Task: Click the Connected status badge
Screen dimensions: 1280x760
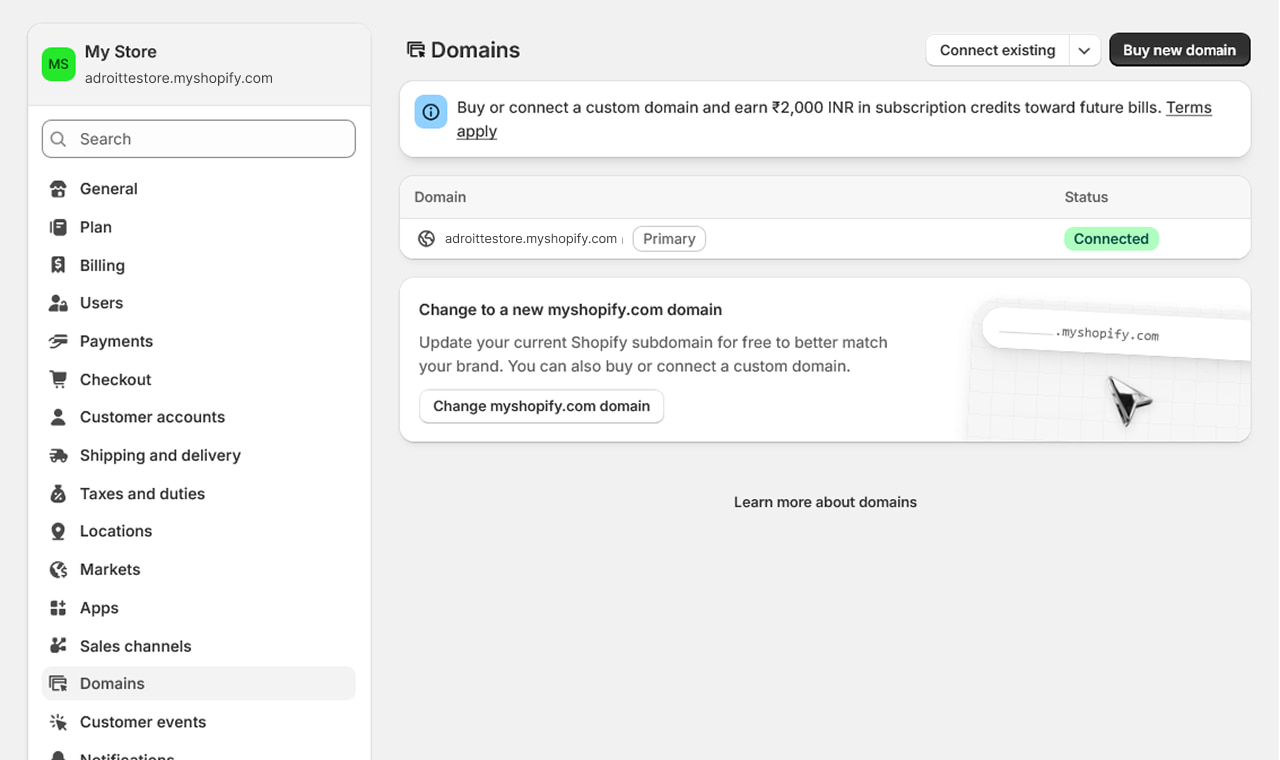Action: point(1111,239)
